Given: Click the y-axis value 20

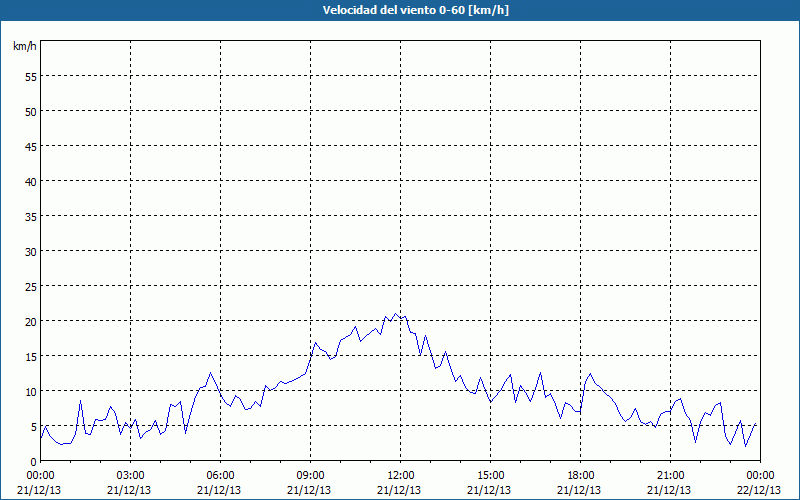Looking at the screenshot, I should pyautogui.click(x=31, y=321).
